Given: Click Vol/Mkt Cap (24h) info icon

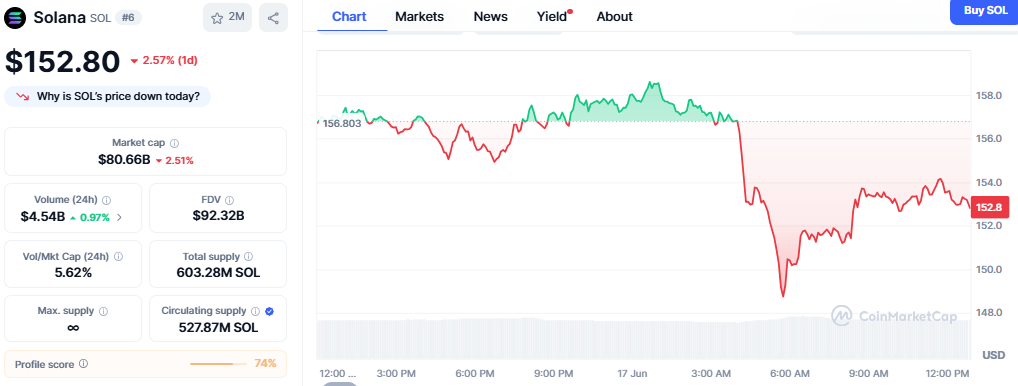Looking at the screenshot, I should click(118, 257).
